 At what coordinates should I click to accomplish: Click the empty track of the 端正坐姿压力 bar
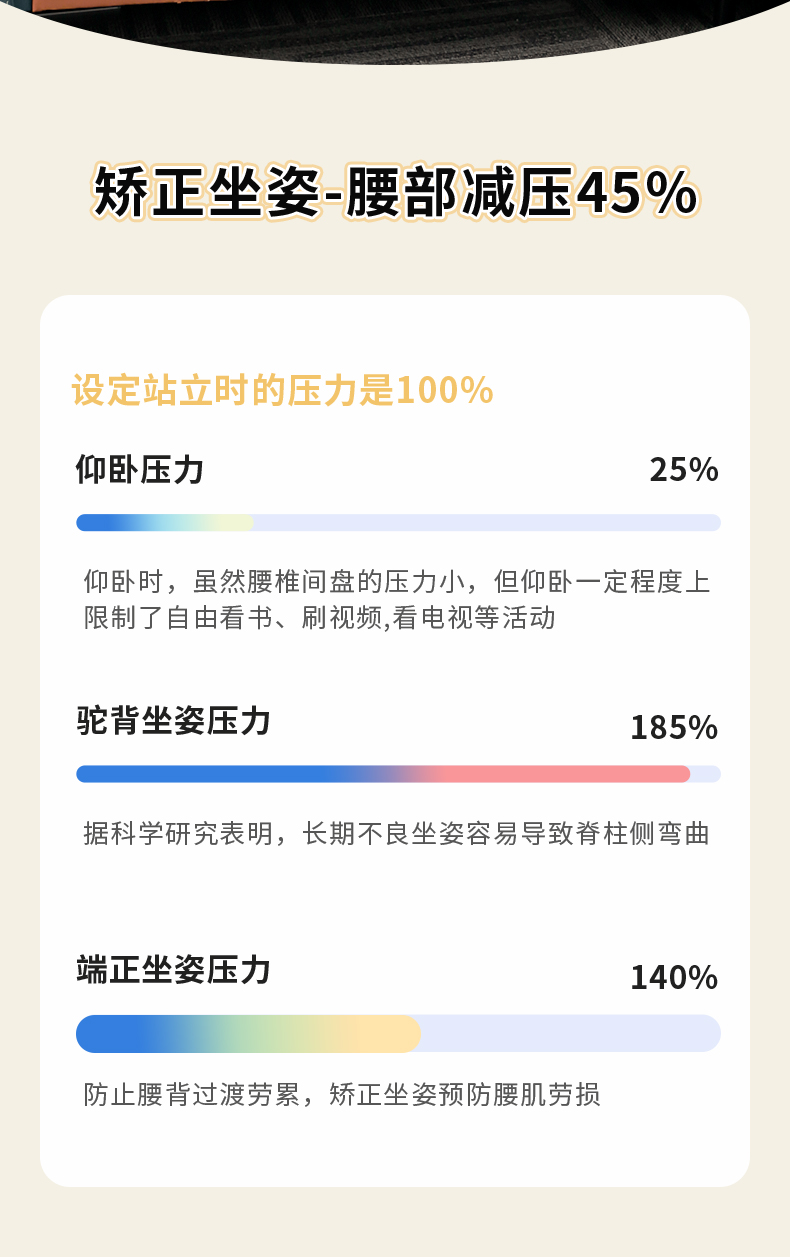point(570,1033)
